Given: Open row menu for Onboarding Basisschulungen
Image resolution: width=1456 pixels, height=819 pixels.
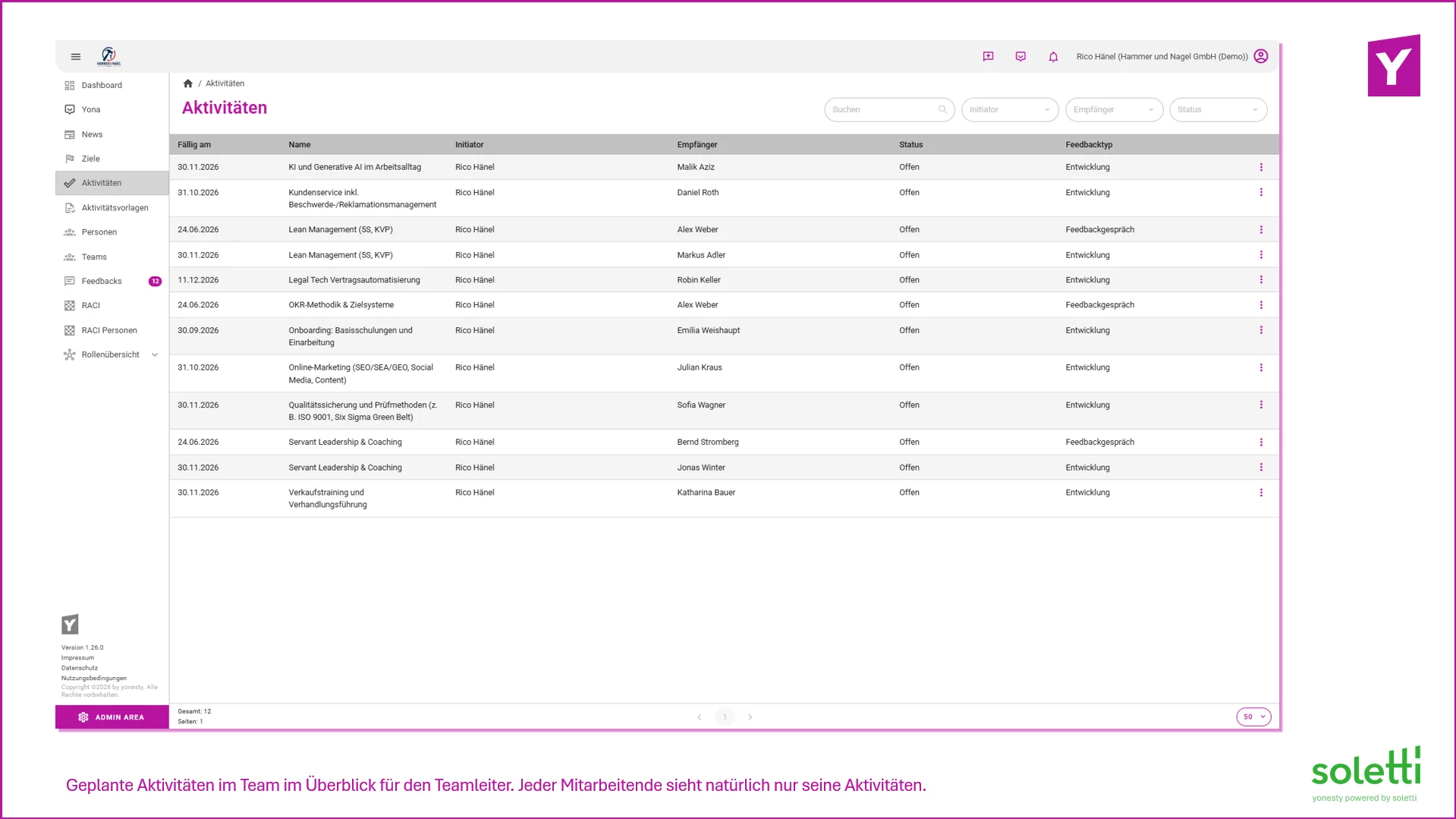Looking at the screenshot, I should (x=1261, y=330).
